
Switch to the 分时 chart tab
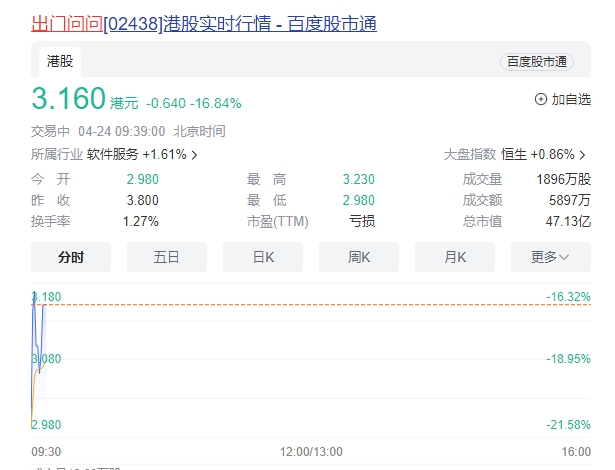[x=71, y=257]
